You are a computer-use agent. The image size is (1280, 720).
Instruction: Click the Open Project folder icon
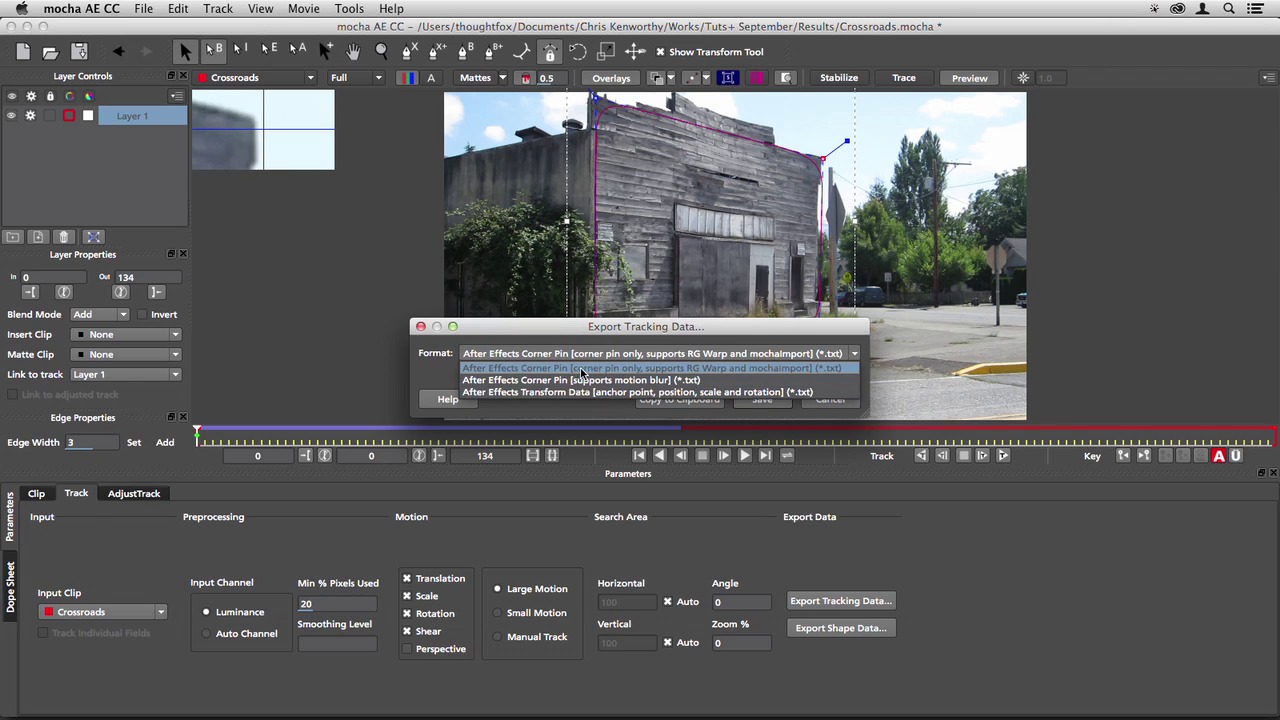click(x=50, y=52)
